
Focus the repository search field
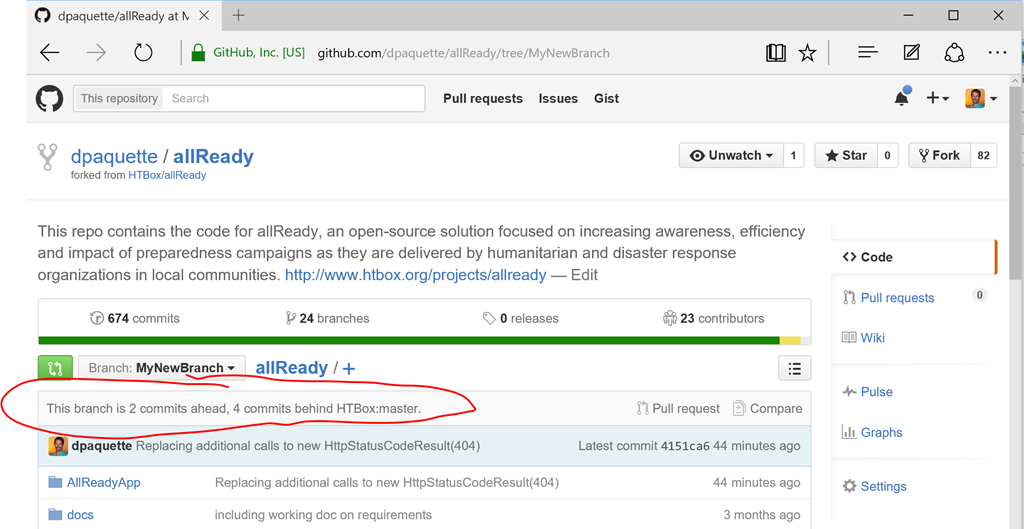pos(294,99)
